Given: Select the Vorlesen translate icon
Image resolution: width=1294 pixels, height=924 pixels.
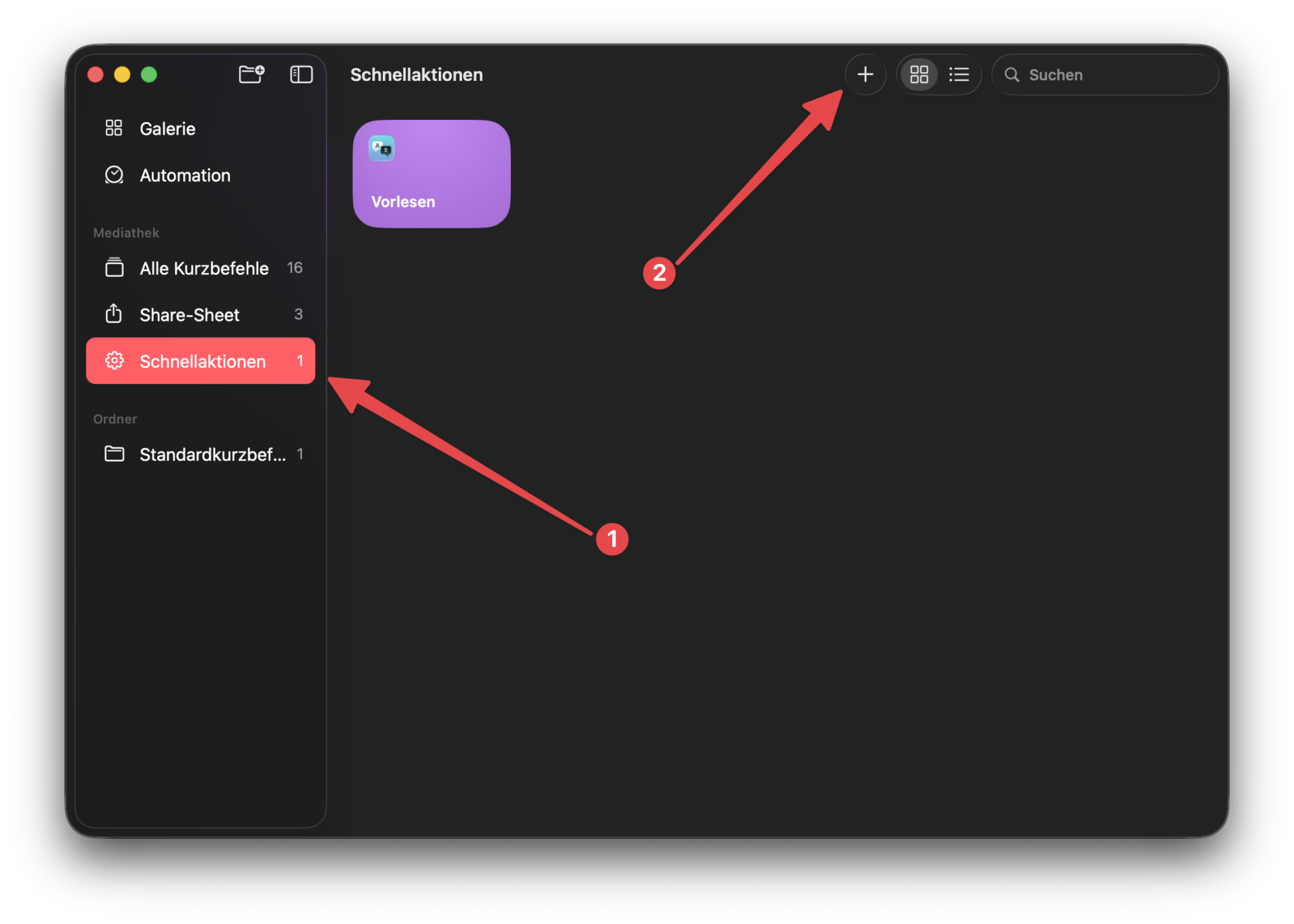Looking at the screenshot, I should 380,148.
